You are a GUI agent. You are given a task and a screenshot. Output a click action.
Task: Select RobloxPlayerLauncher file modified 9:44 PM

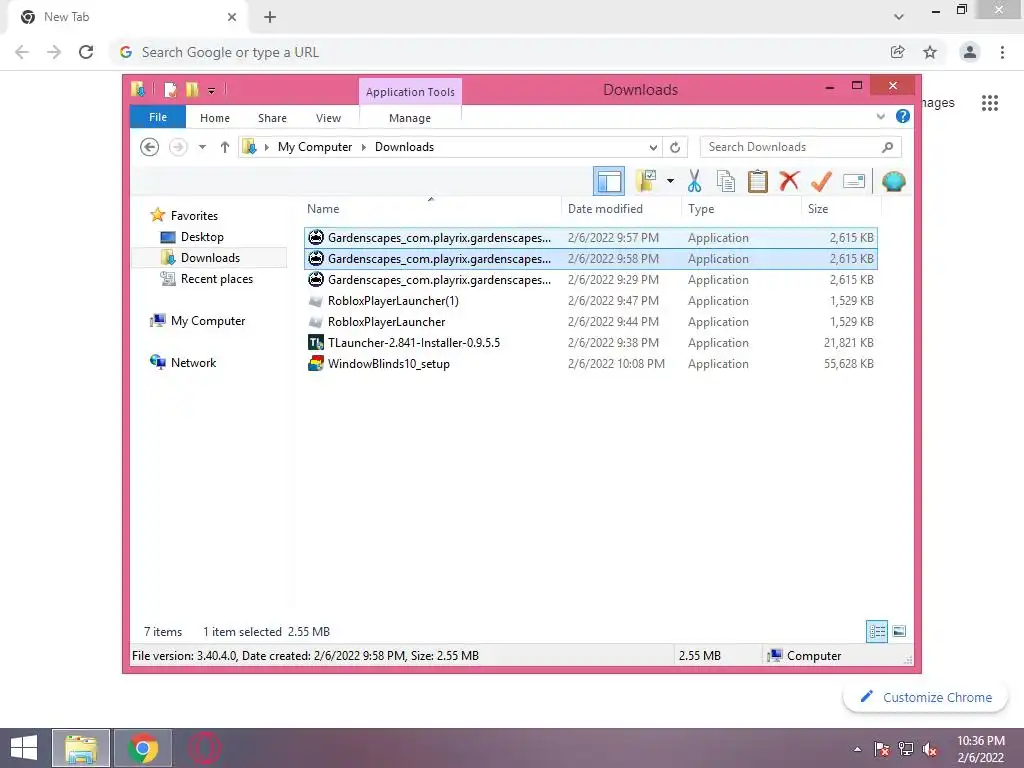590,321
